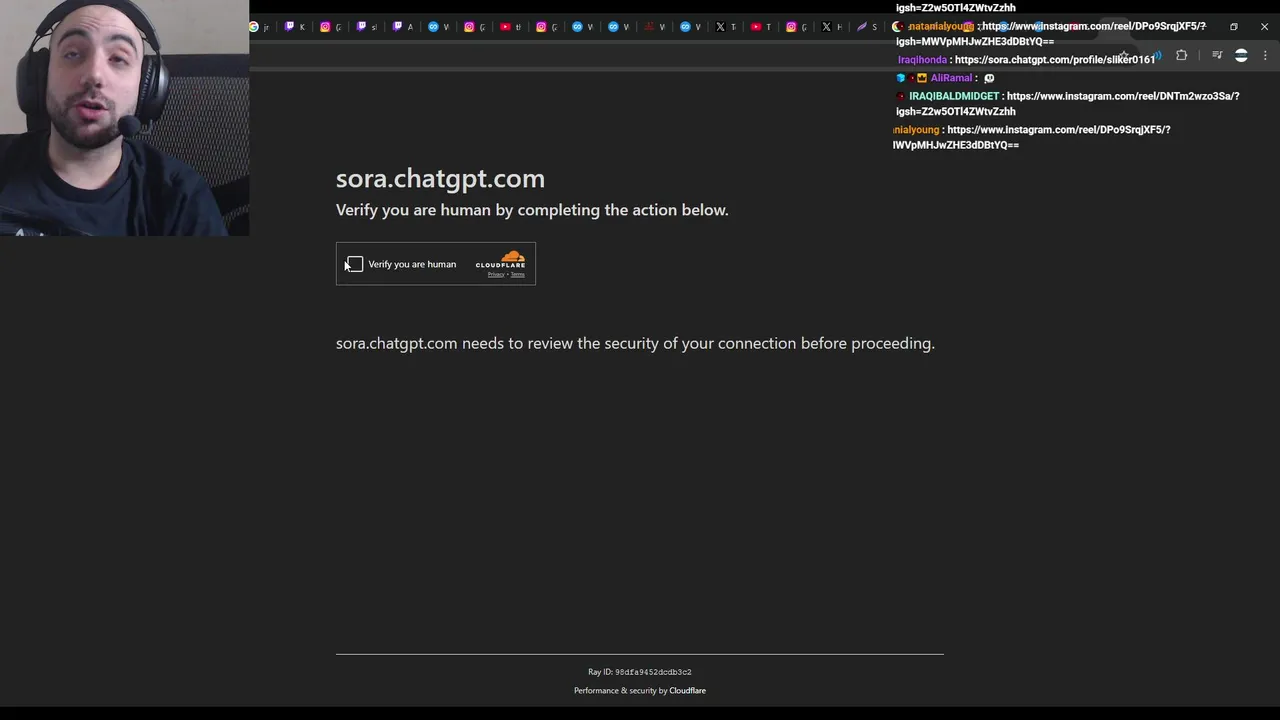Open the browser profile avatar
1280x720 pixels.
pyautogui.click(x=1241, y=56)
